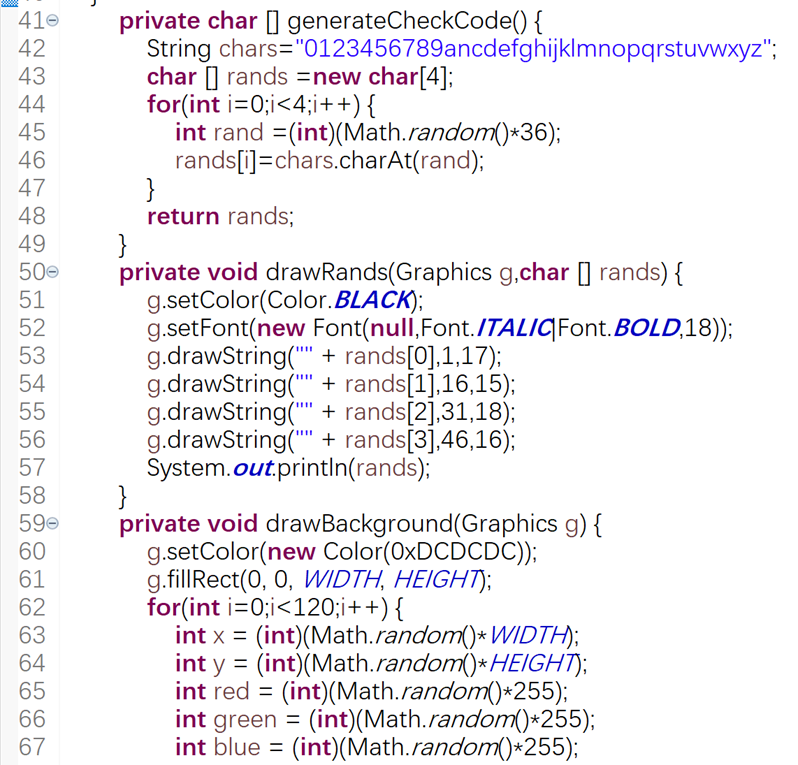Click 'charAt' on line 46
The height and width of the screenshot is (765, 798).
pyautogui.click(x=375, y=161)
